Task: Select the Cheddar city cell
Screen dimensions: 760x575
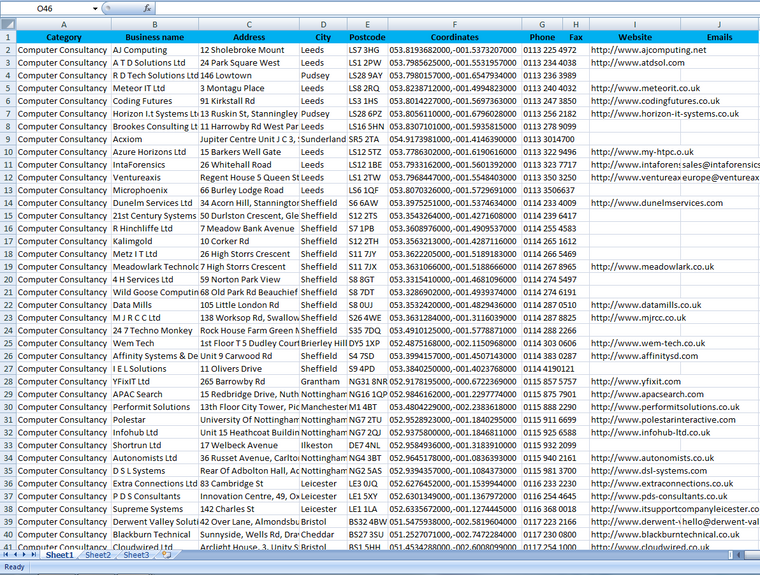Action: point(323,534)
